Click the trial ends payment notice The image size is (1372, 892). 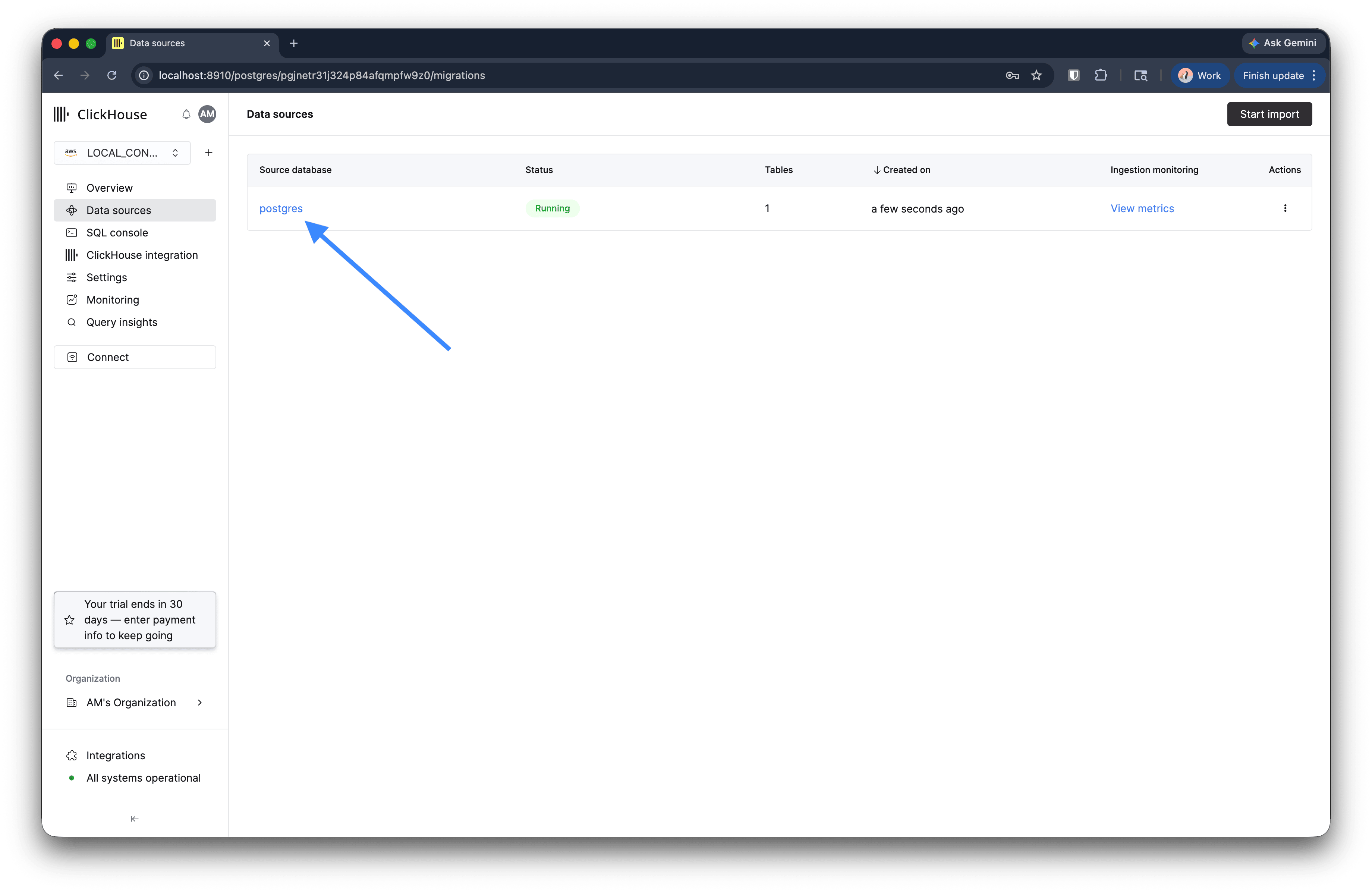click(x=135, y=620)
